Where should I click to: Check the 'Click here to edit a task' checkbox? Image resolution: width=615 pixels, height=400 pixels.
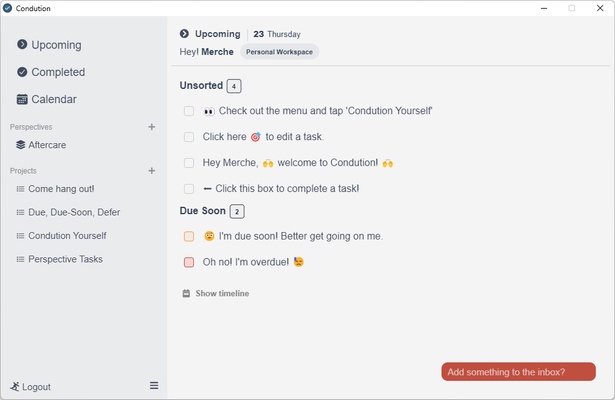pos(189,137)
